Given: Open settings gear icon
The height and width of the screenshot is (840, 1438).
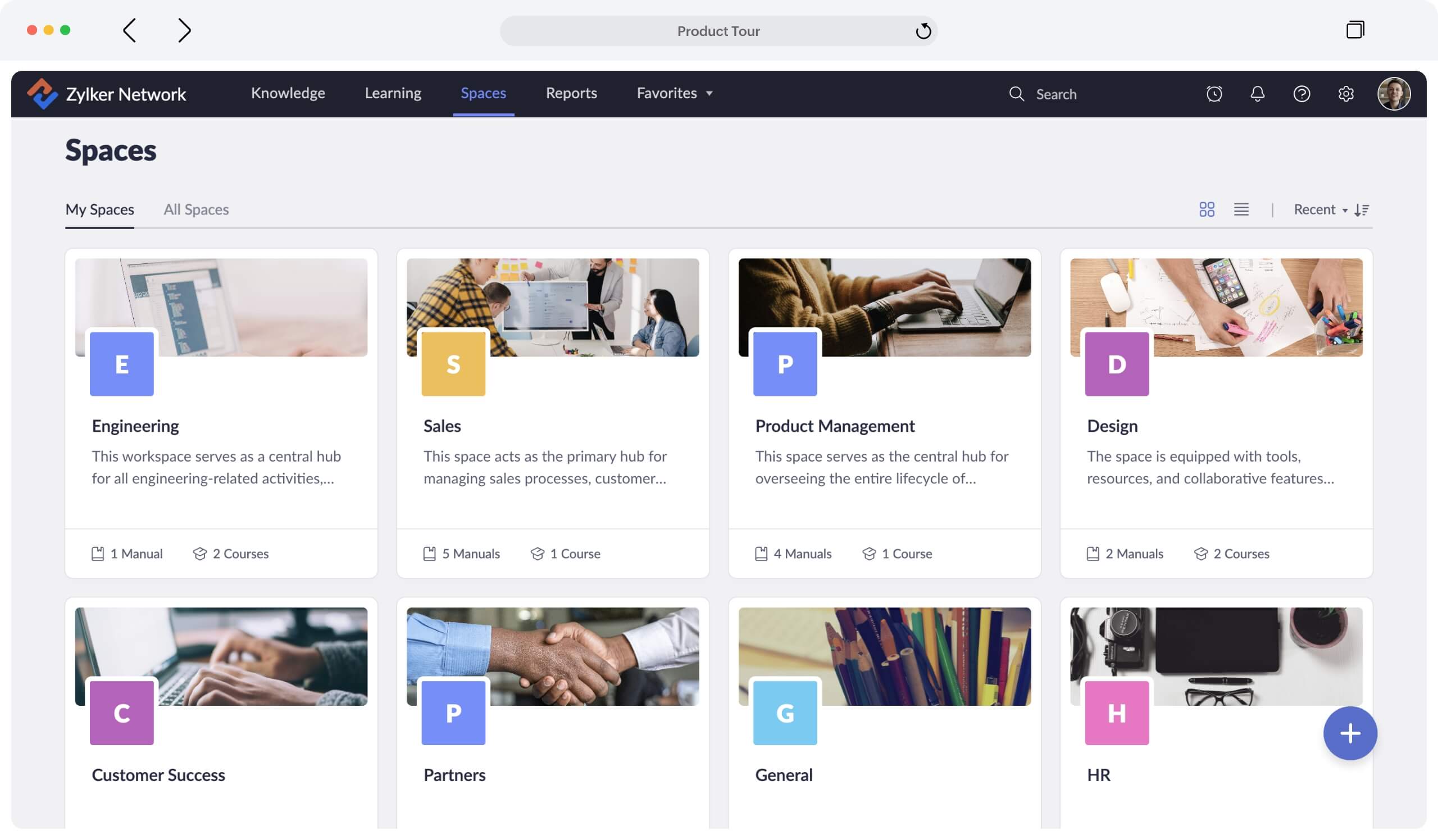Looking at the screenshot, I should (1345, 94).
